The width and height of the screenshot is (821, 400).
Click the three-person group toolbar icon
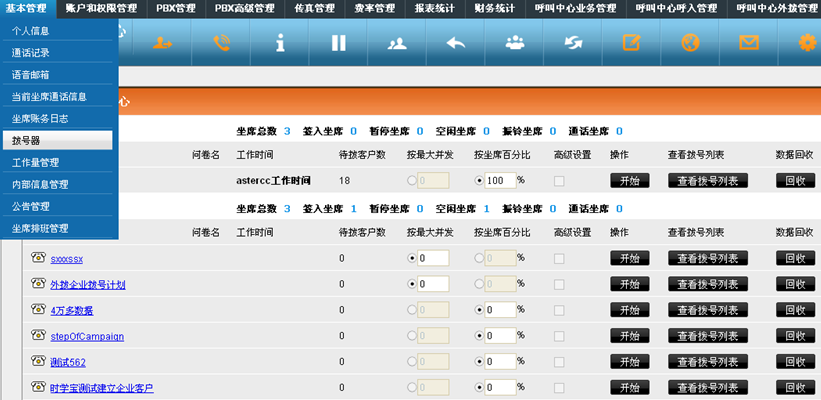pos(515,43)
